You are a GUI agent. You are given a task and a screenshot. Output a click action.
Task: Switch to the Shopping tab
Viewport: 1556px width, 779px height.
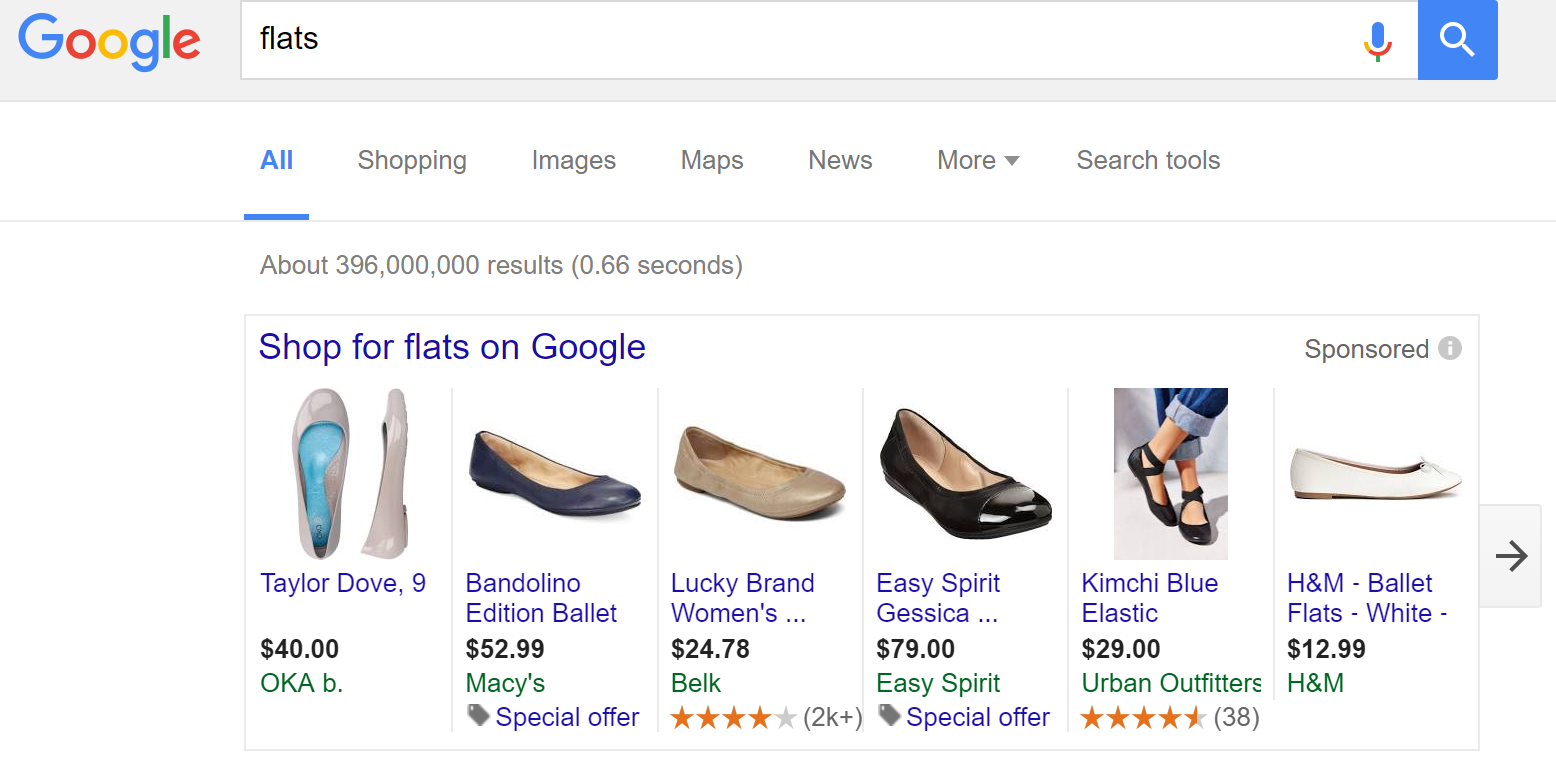412,161
